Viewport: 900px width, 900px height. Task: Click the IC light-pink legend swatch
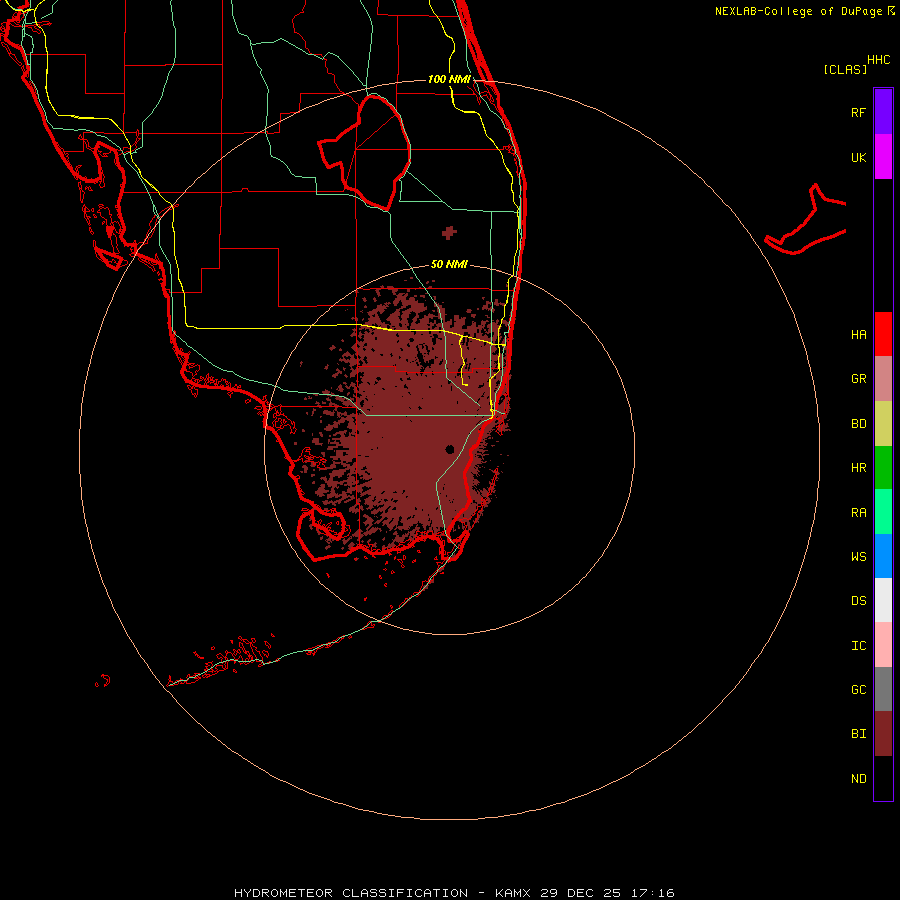[883, 645]
